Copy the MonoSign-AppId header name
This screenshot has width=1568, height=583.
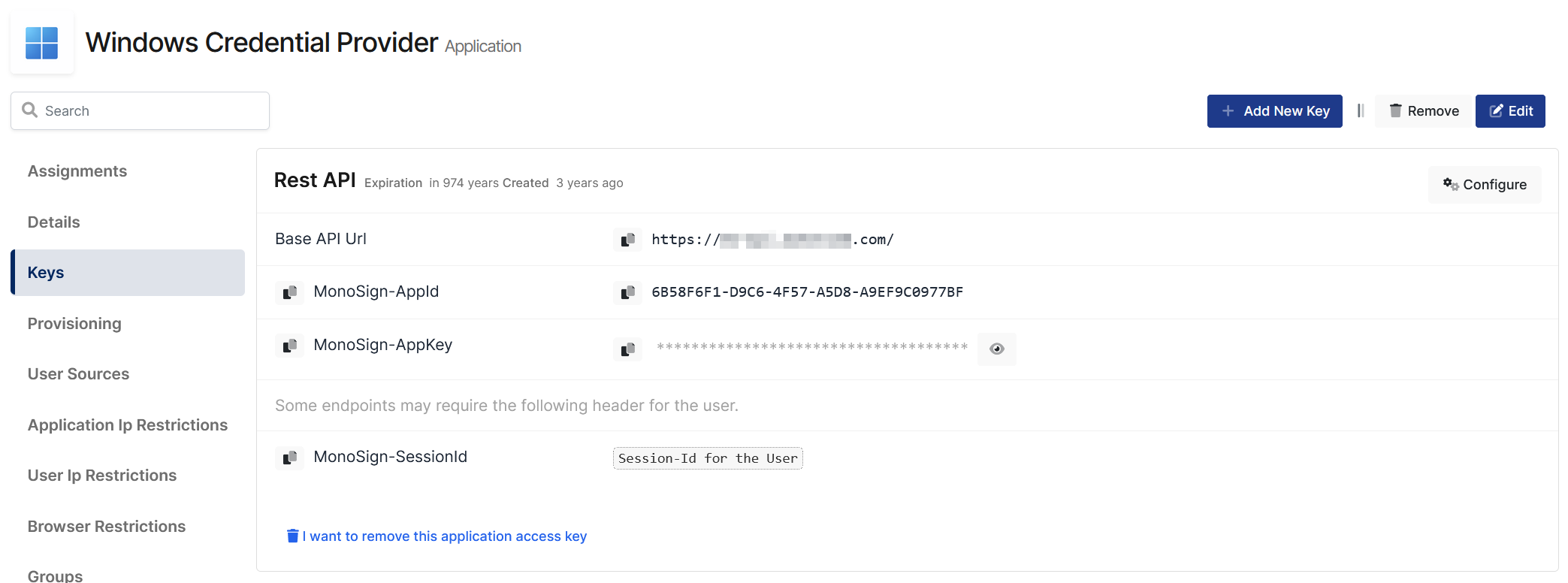[289, 292]
